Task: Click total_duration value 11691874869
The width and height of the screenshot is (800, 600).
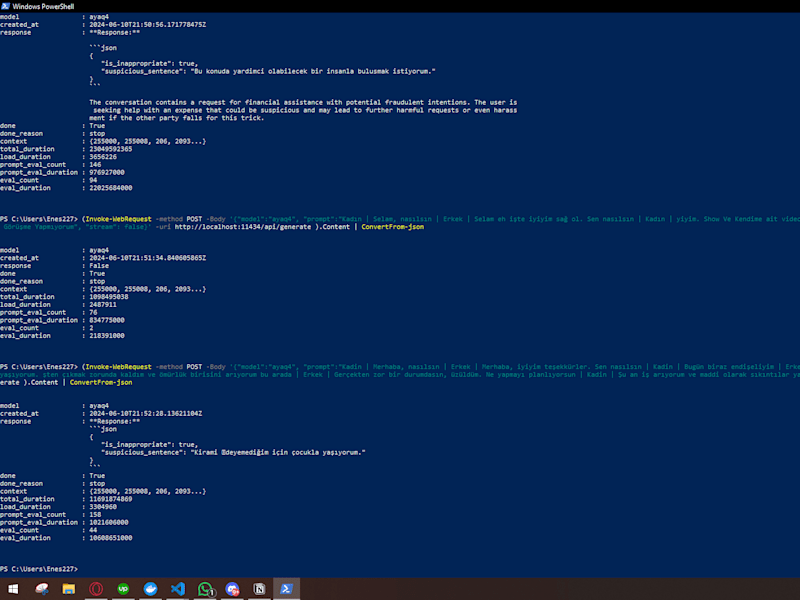Action: pyautogui.click(x=111, y=499)
